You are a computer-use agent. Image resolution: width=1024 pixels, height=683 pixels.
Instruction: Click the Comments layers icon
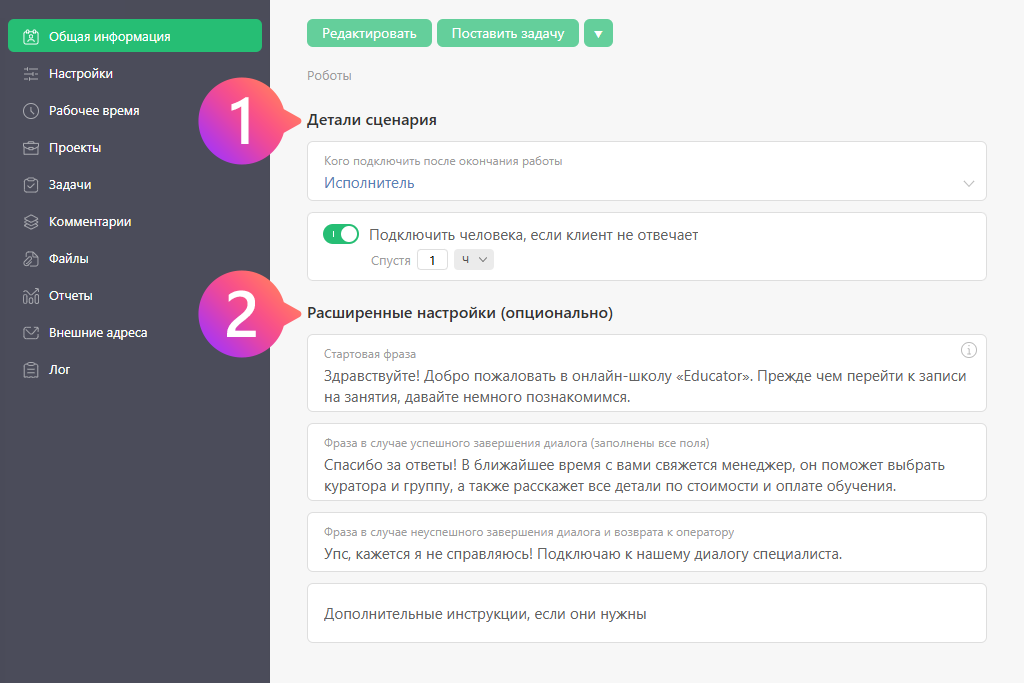(31, 222)
